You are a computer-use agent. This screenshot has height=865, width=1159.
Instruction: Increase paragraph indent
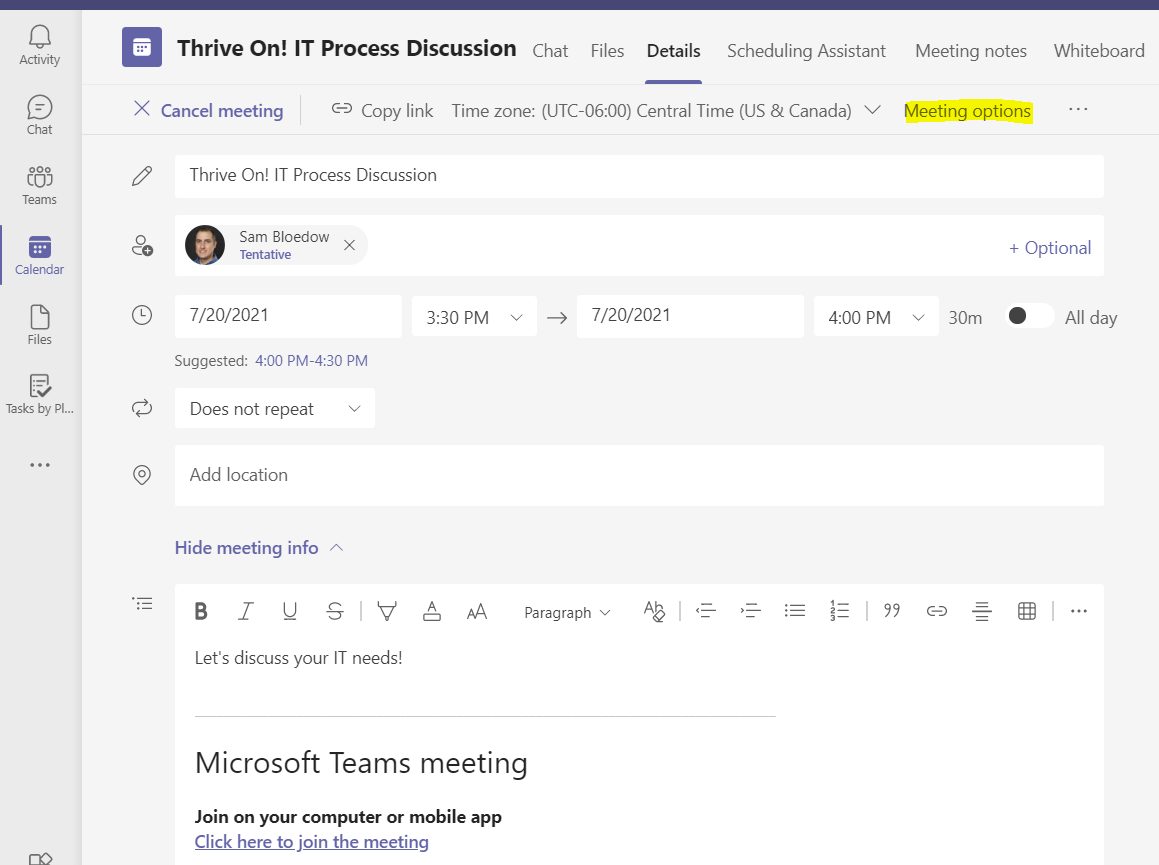tap(750, 611)
